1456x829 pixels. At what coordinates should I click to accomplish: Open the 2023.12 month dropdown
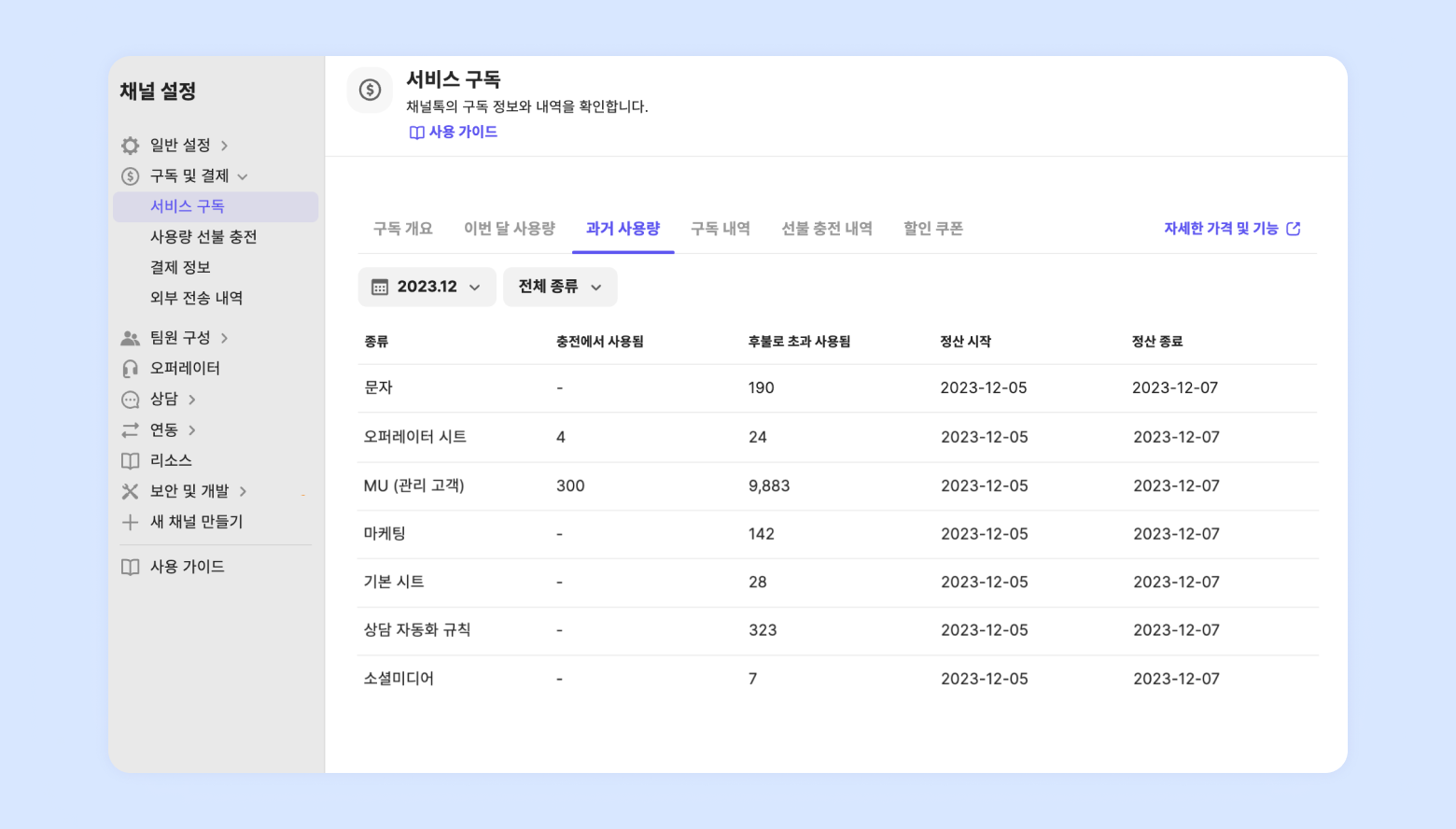coord(427,287)
